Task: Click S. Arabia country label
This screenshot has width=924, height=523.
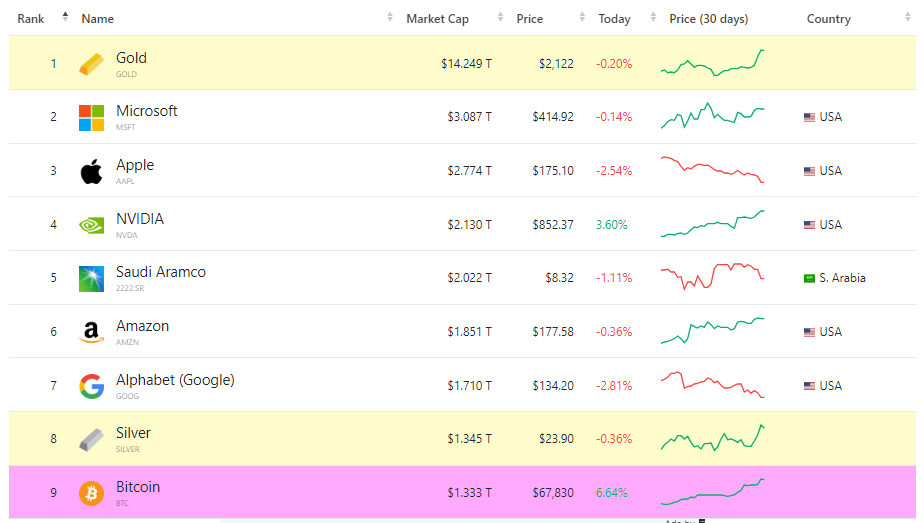Action: point(842,278)
